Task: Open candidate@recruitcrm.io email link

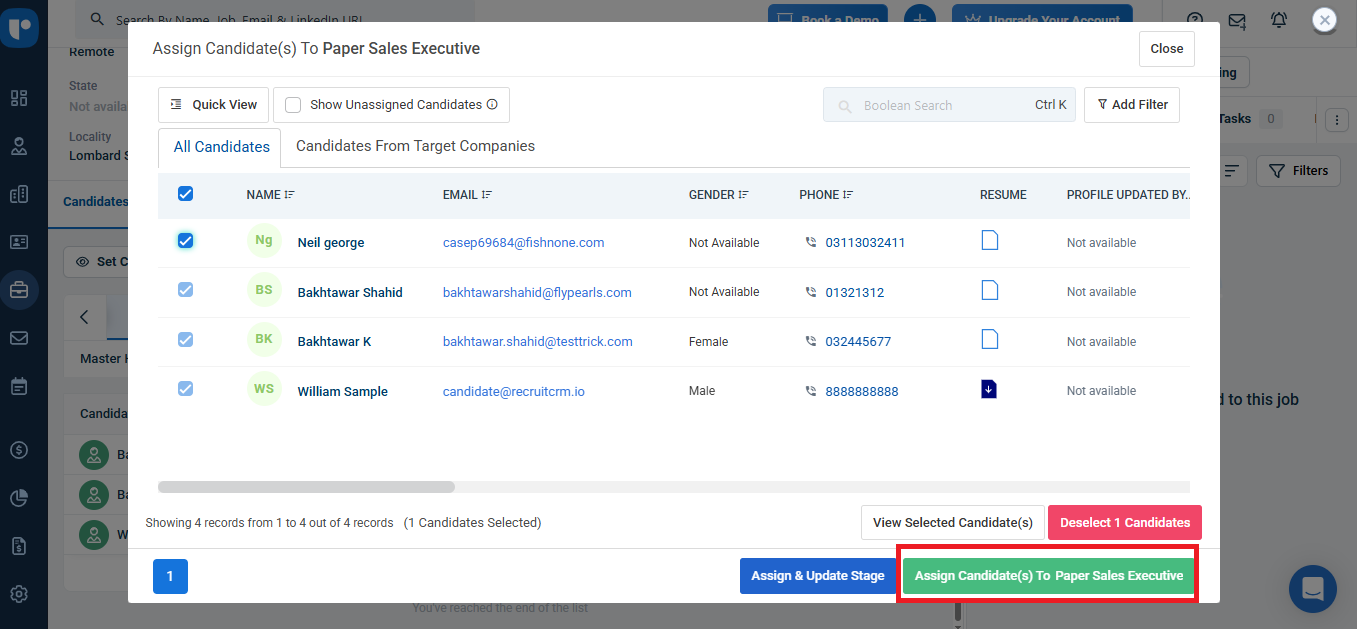Action: pos(514,392)
